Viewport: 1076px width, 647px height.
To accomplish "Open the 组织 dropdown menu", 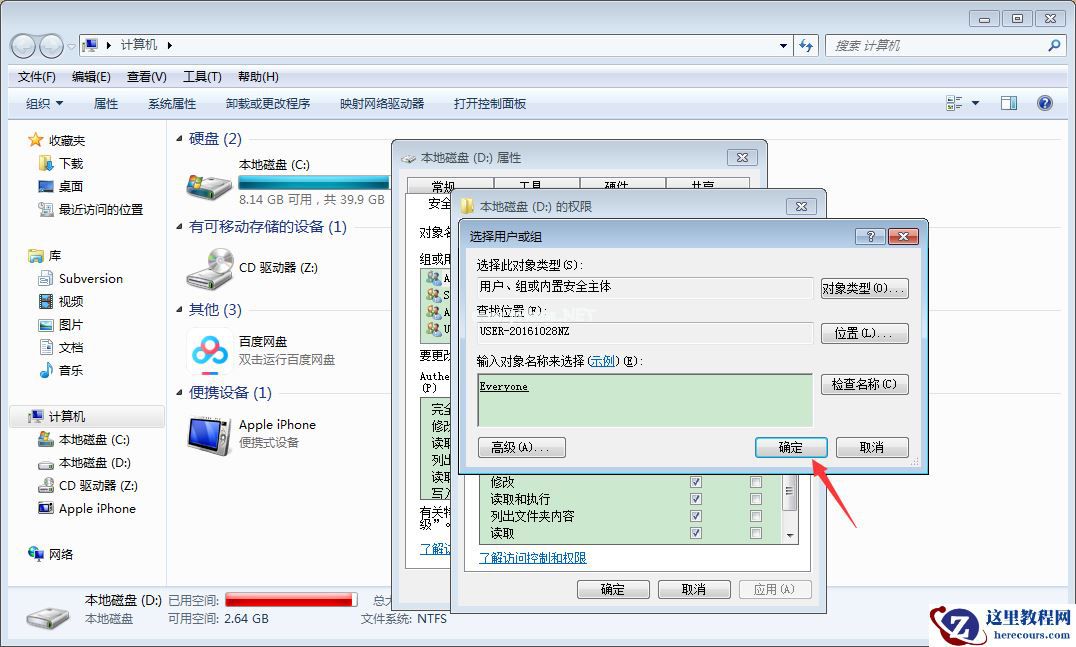I will point(42,102).
